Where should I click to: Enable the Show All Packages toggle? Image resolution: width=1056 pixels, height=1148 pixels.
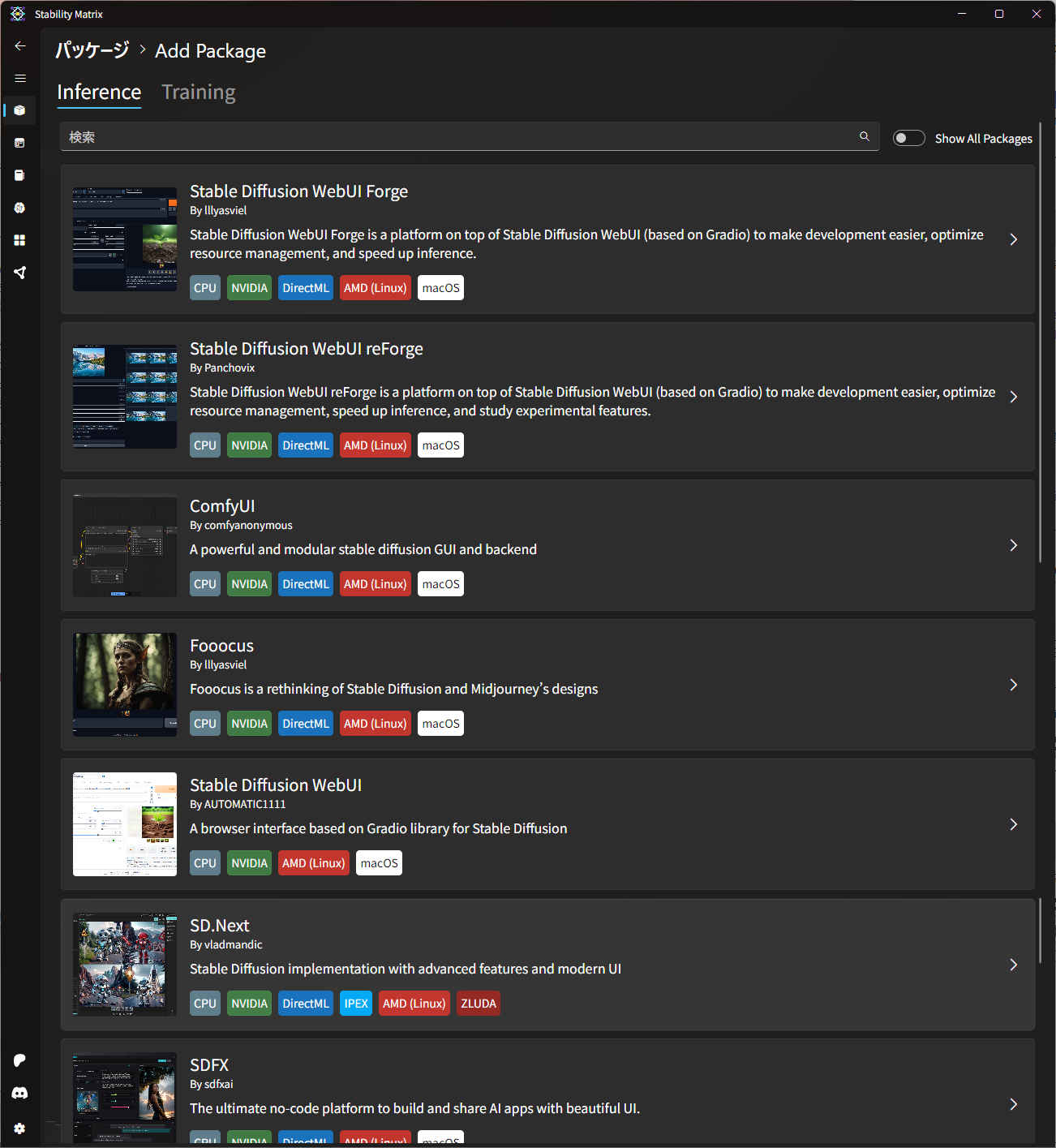click(x=908, y=138)
